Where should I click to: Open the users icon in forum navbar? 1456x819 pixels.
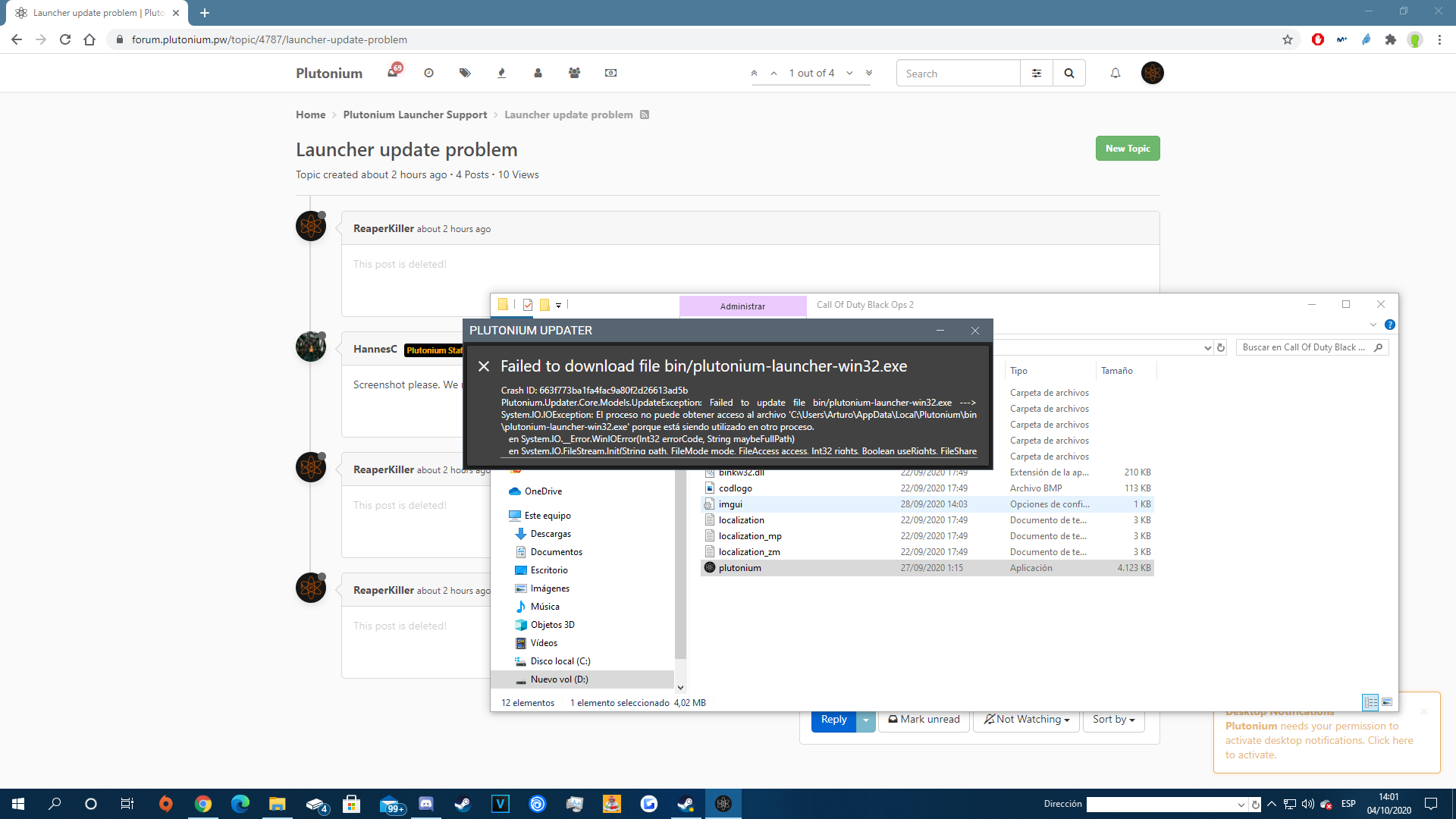click(538, 73)
